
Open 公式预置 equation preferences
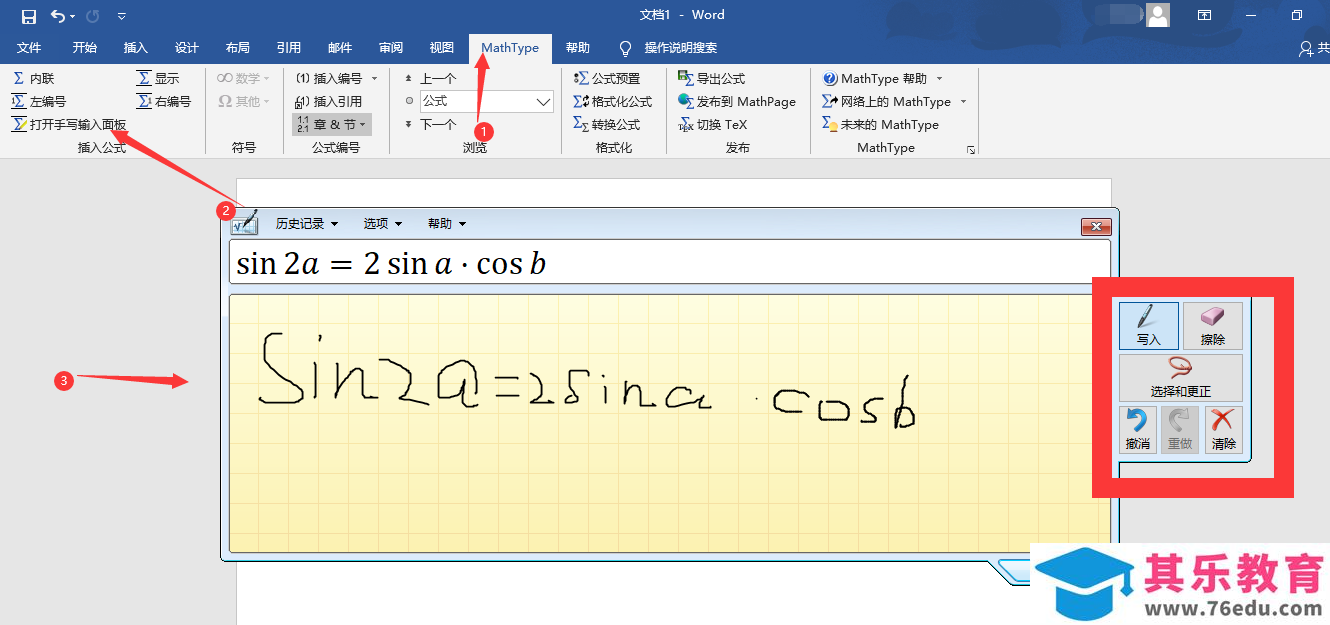coord(607,78)
